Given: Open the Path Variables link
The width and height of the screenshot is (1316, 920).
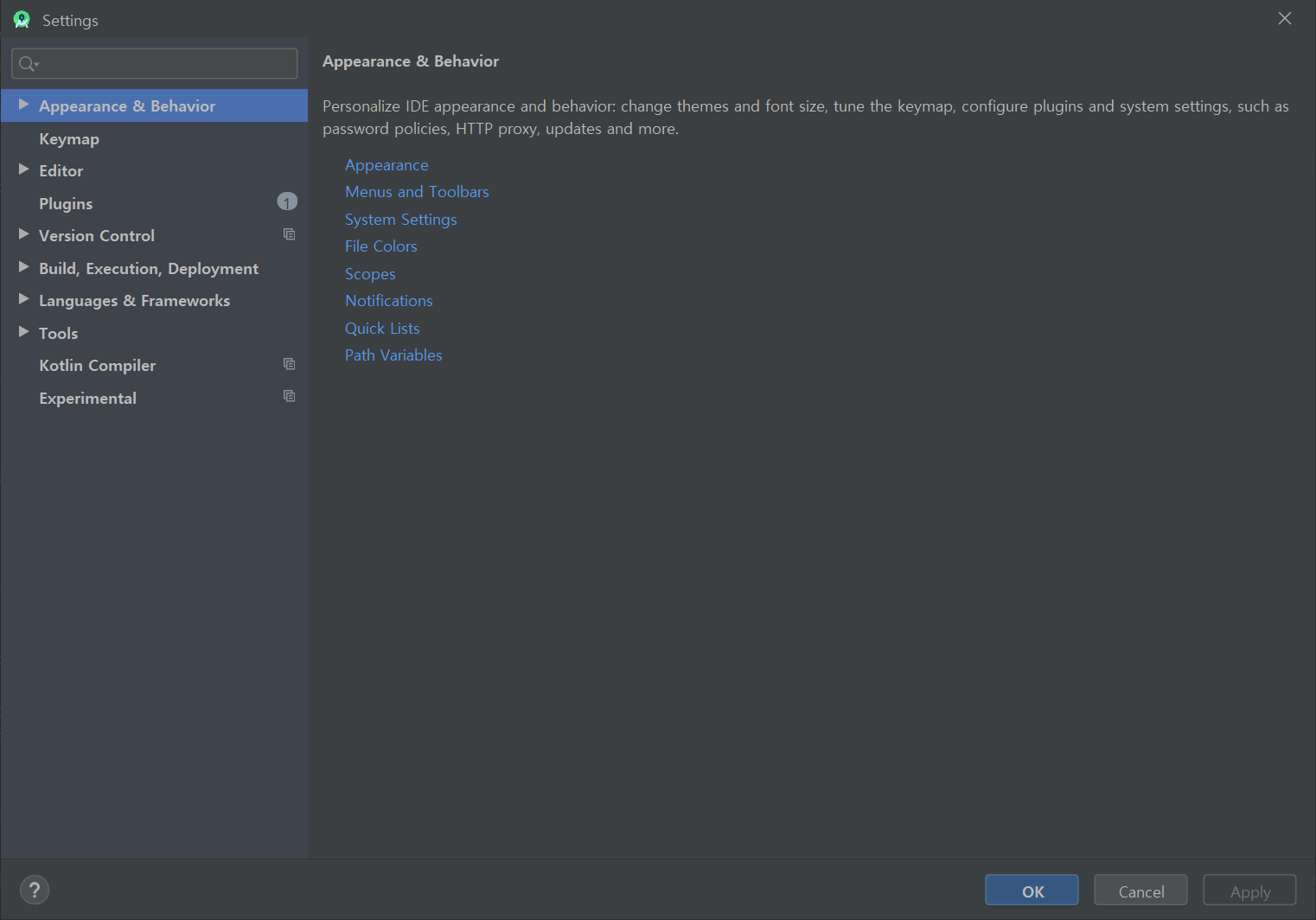Looking at the screenshot, I should click(393, 355).
